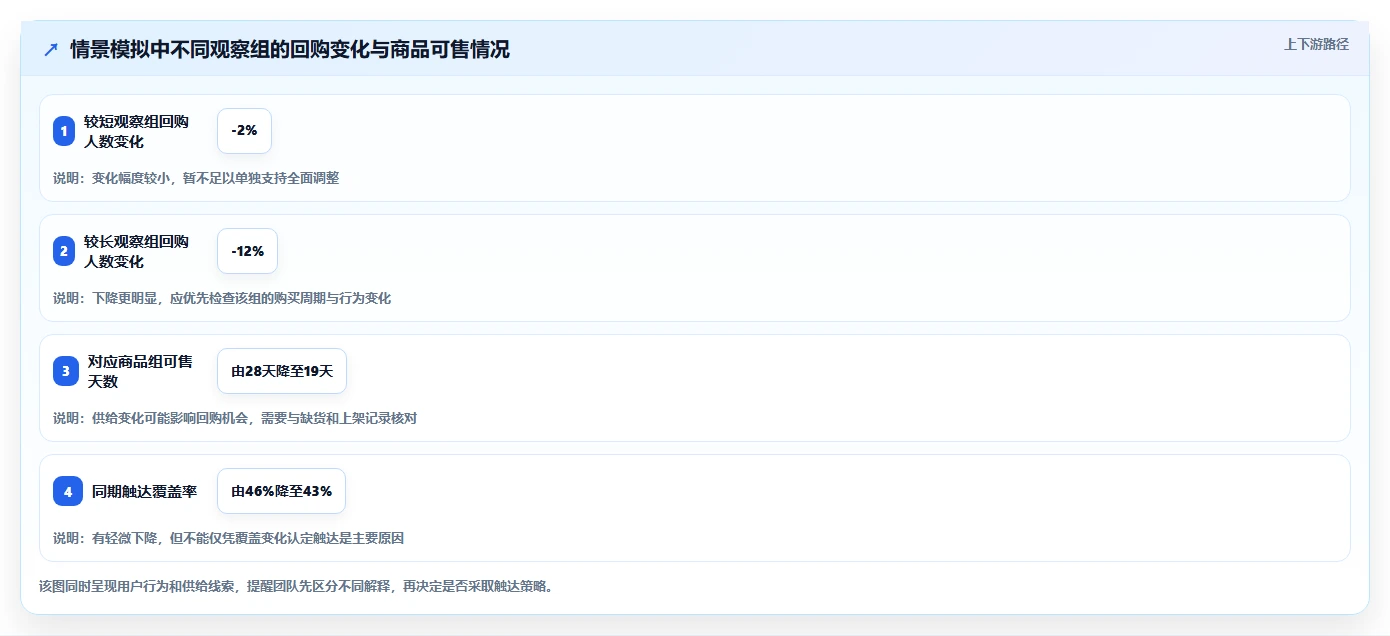Click the label 同期触达覆盖率
The width and height of the screenshot is (1390, 636).
145,491
